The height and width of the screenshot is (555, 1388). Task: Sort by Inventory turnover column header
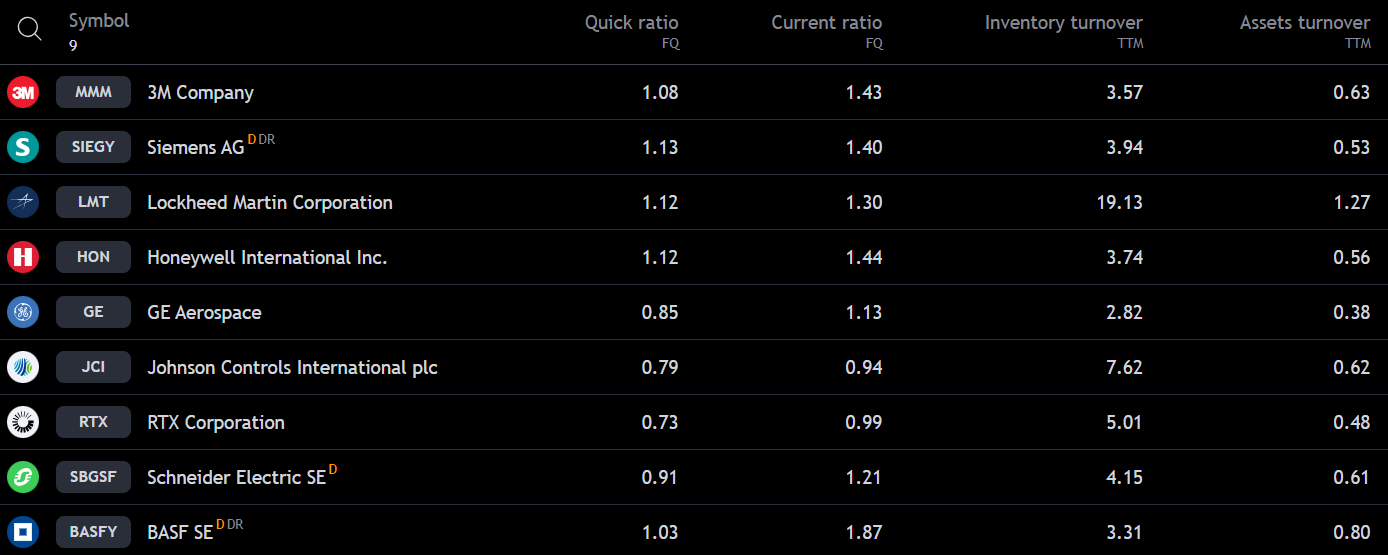click(x=1063, y=23)
